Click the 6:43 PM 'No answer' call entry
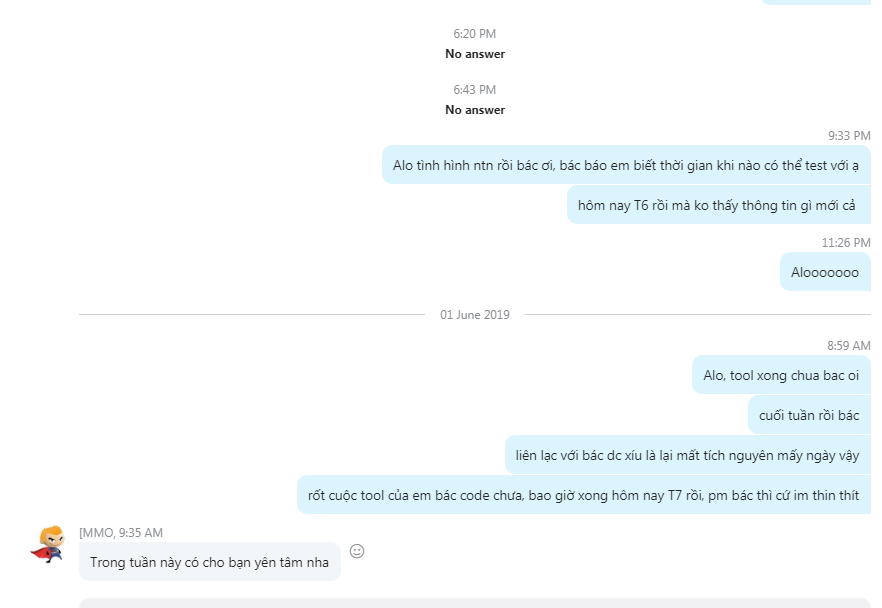Image resolution: width=882 pixels, height=608 pixels. (x=475, y=110)
